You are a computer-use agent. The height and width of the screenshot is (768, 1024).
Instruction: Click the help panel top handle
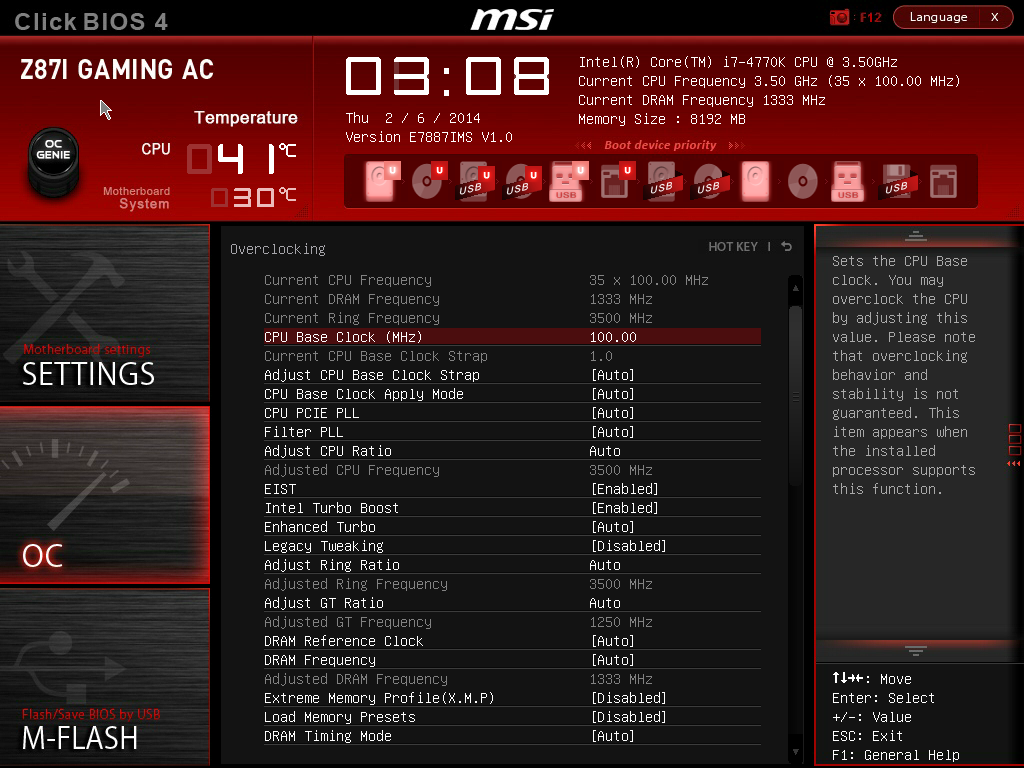click(x=915, y=236)
